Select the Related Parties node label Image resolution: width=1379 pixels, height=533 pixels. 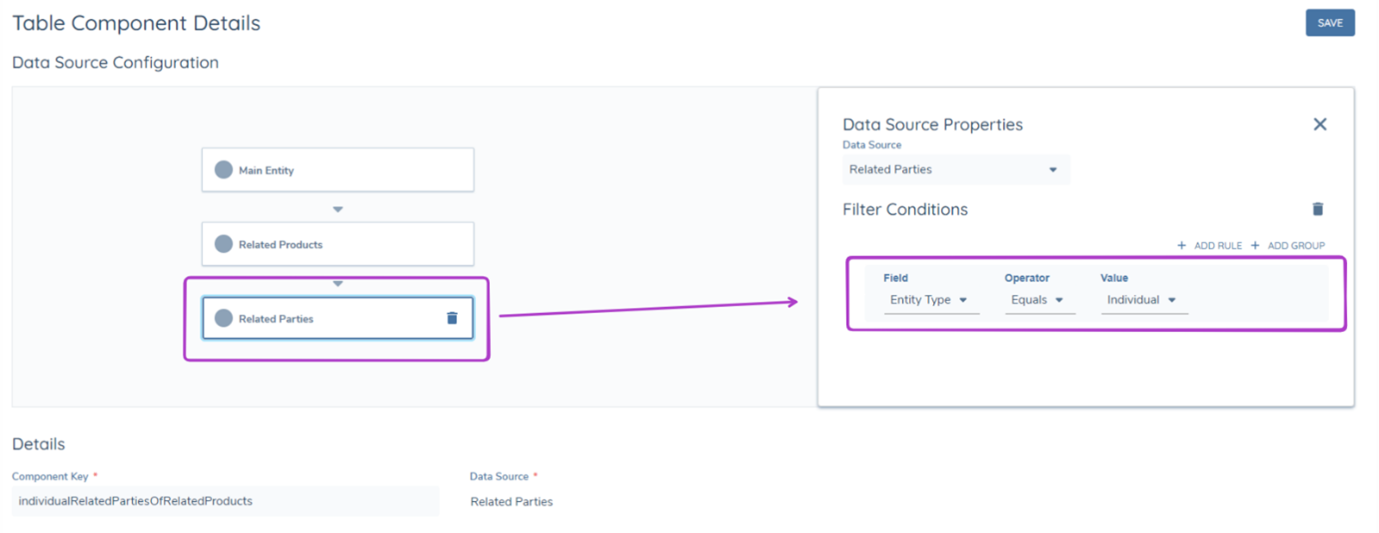tap(276, 319)
